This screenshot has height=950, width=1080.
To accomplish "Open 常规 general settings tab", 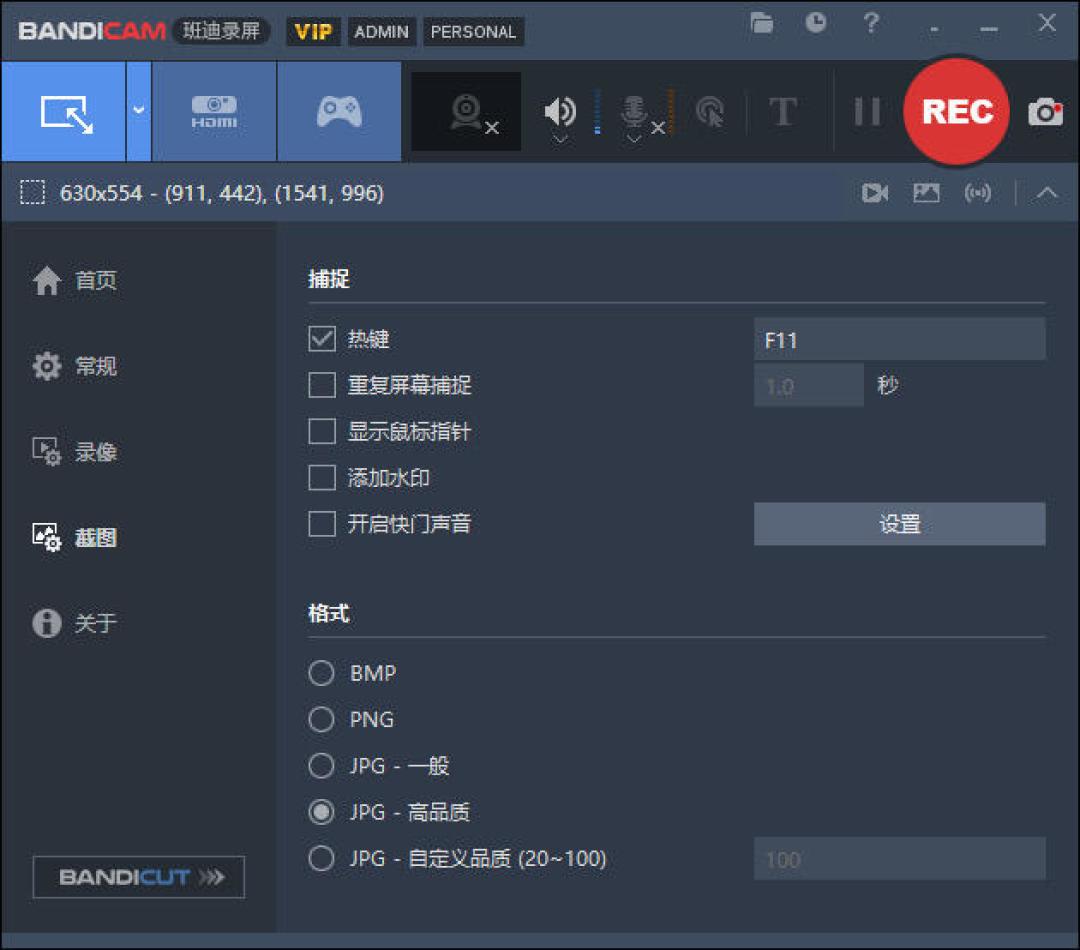I will tap(74, 366).
